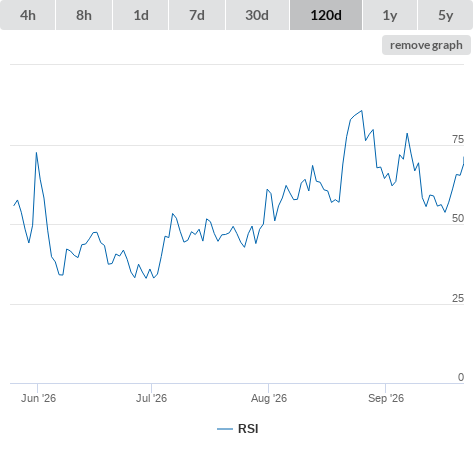
Task: Switch to the 4h time range
Action: tap(28, 15)
